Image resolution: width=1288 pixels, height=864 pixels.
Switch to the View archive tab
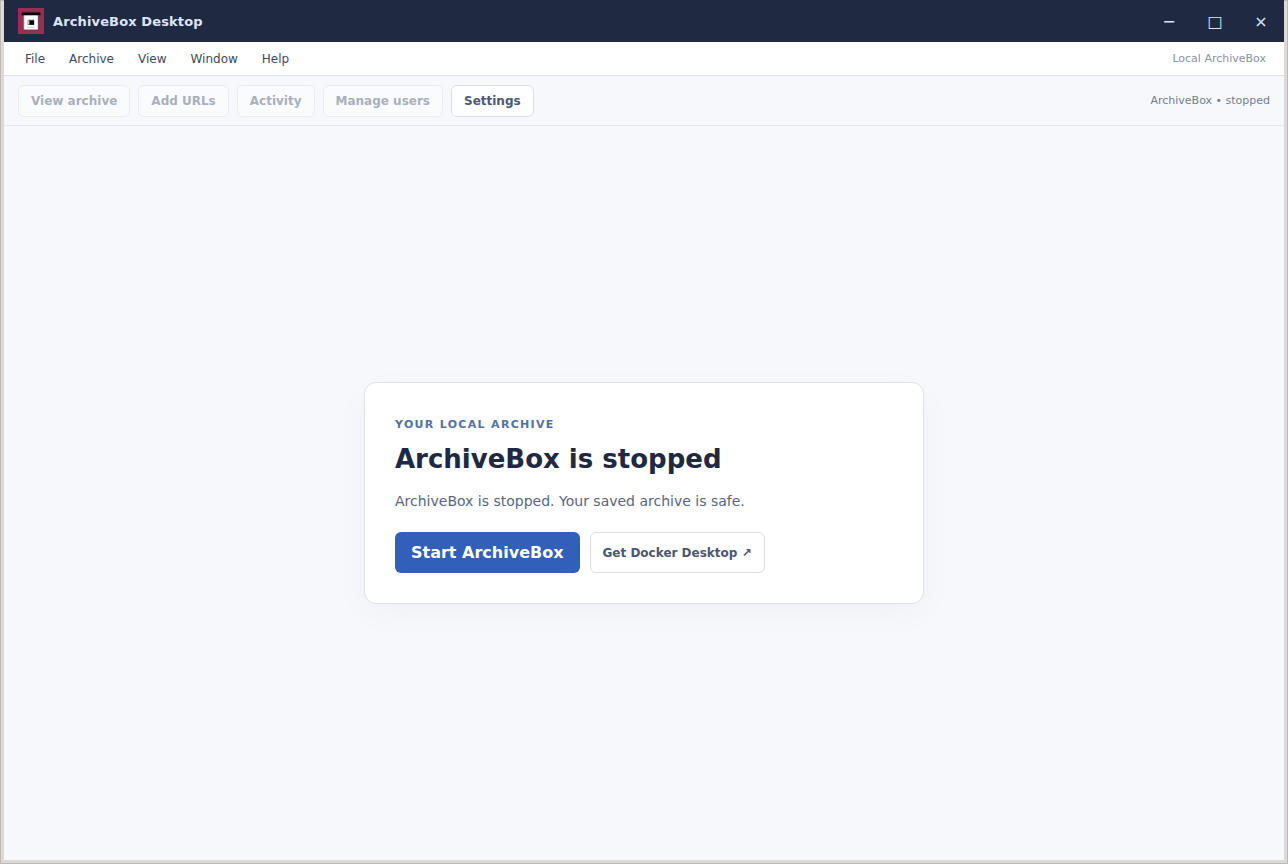74,101
